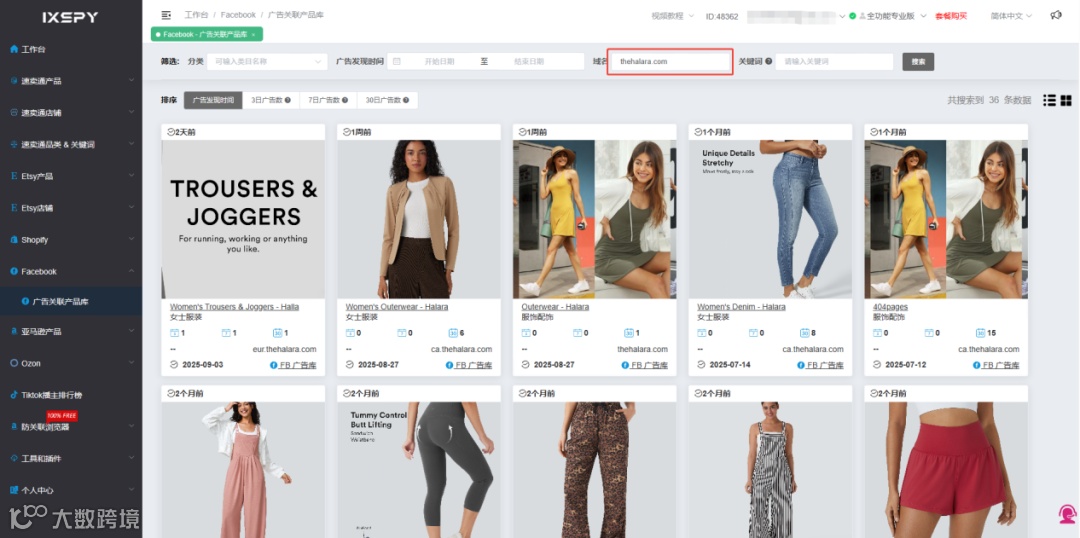Open the 分类 category combo box
This screenshot has width=1080, height=538.
[267, 61]
